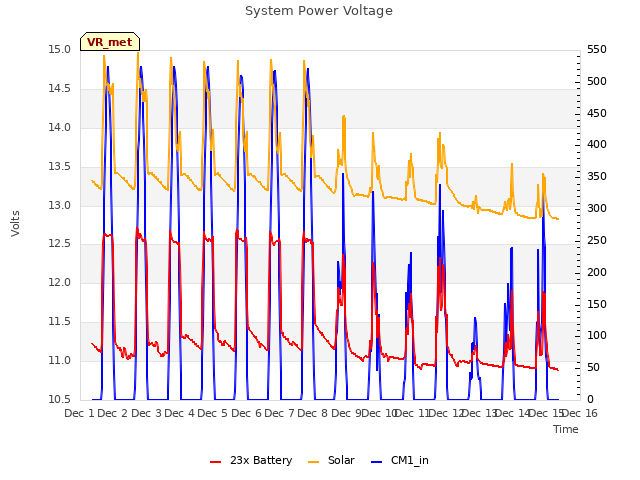Click the 350 right axis tick label

[597, 177]
